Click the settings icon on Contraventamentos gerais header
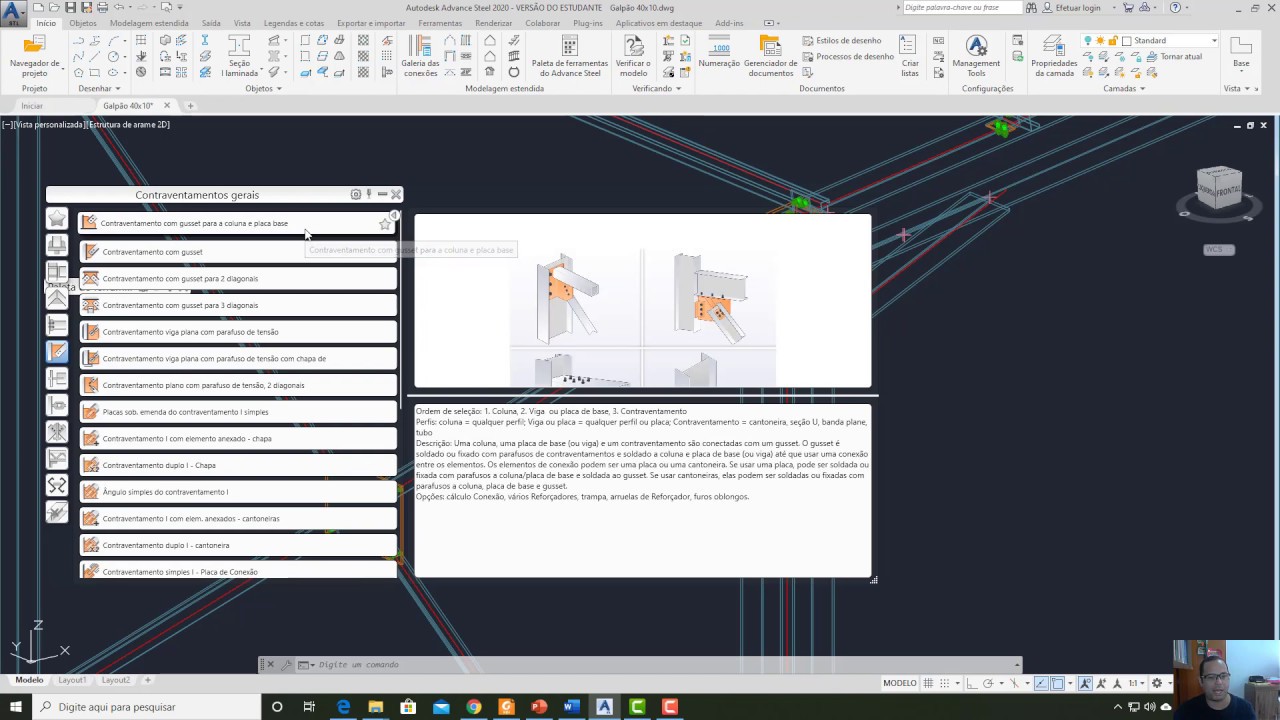Image resolution: width=1280 pixels, height=720 pixels. pos(355,195)
